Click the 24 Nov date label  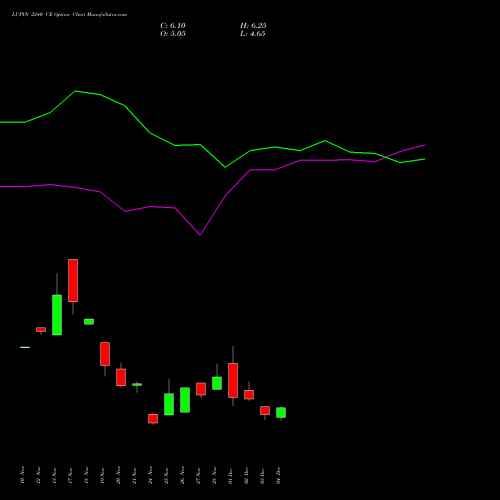click(x=150, y=475)
